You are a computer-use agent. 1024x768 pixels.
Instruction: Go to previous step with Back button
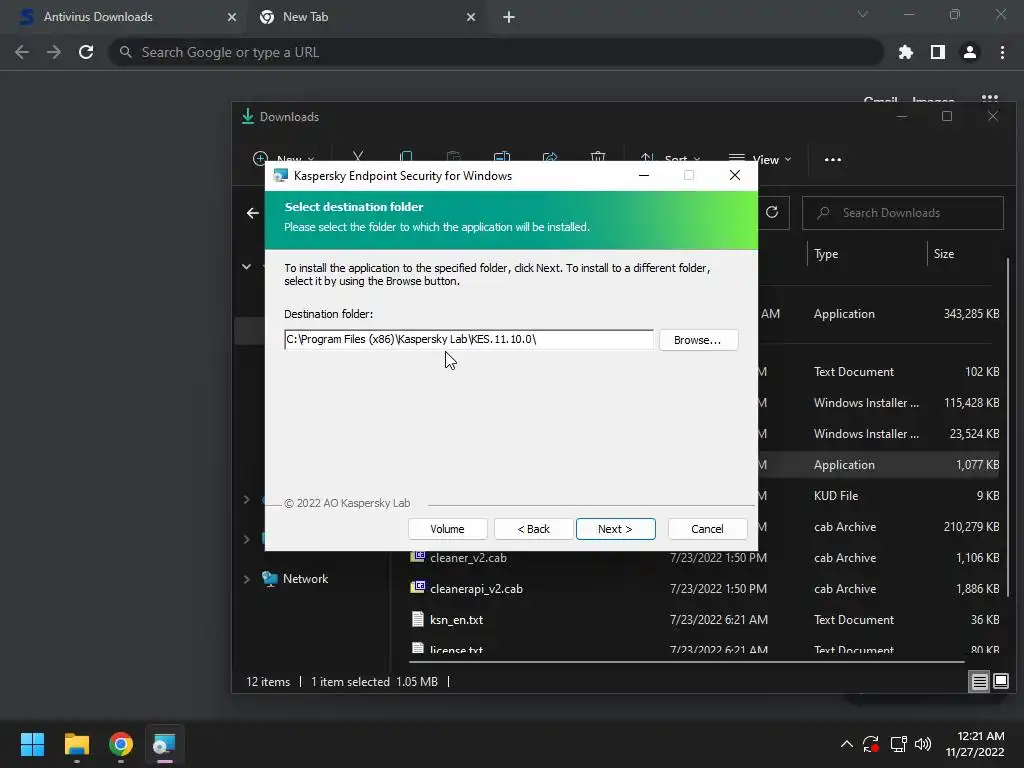click(x=534, y=529)
